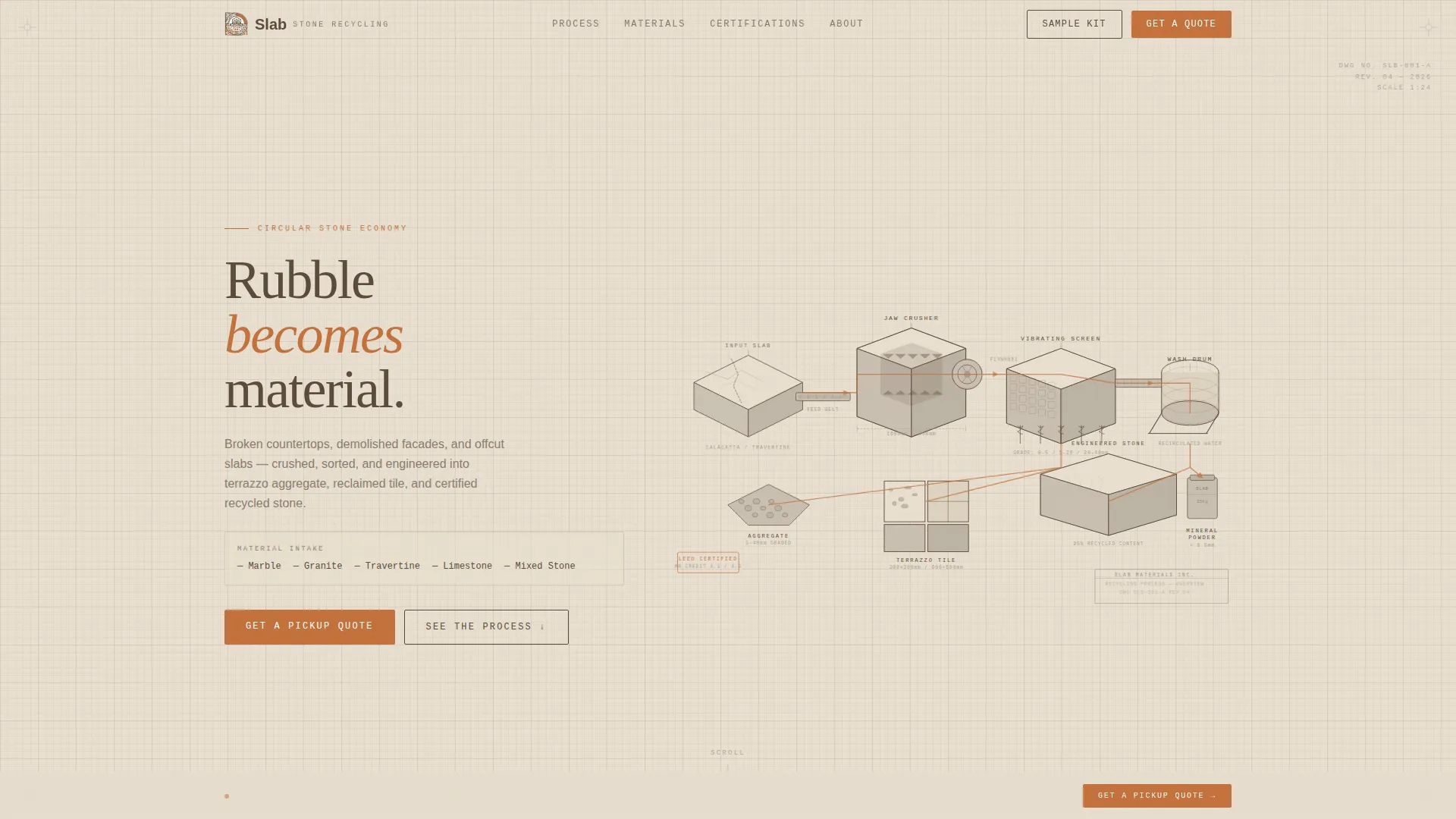Open the Materials nav item
1456x819 pixels.
654,24
